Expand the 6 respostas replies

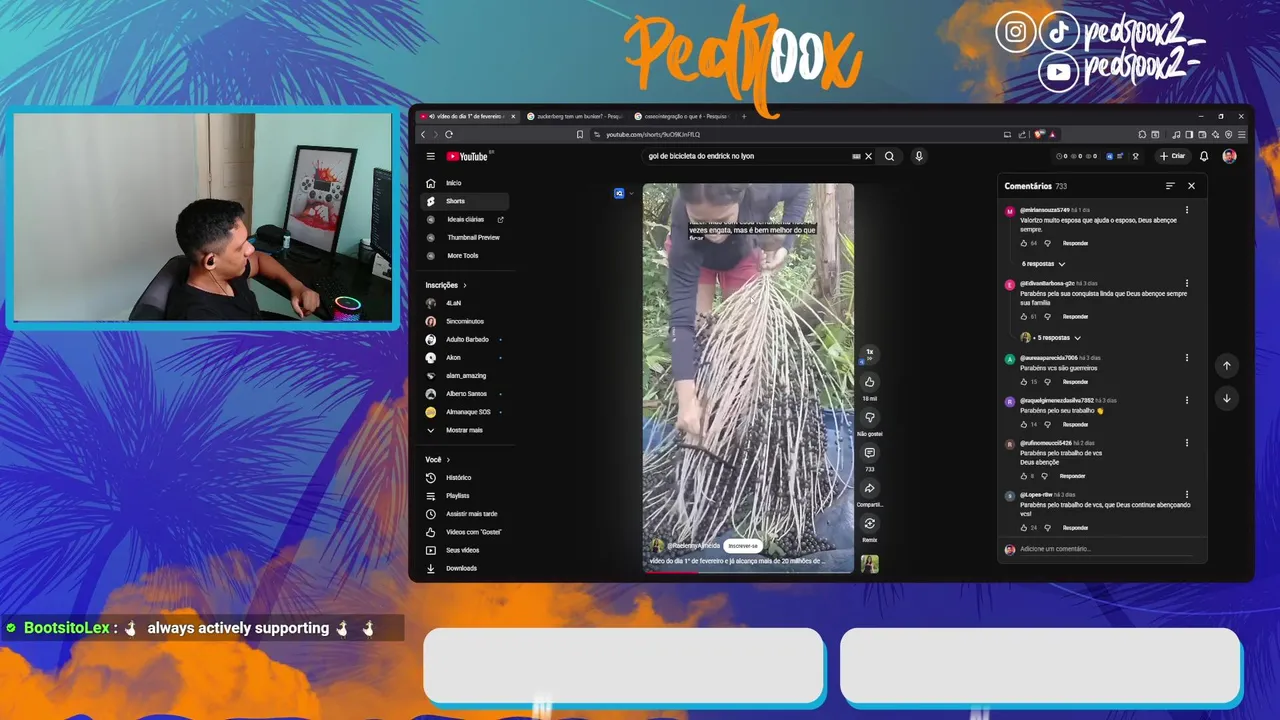tap(1043, 264)
